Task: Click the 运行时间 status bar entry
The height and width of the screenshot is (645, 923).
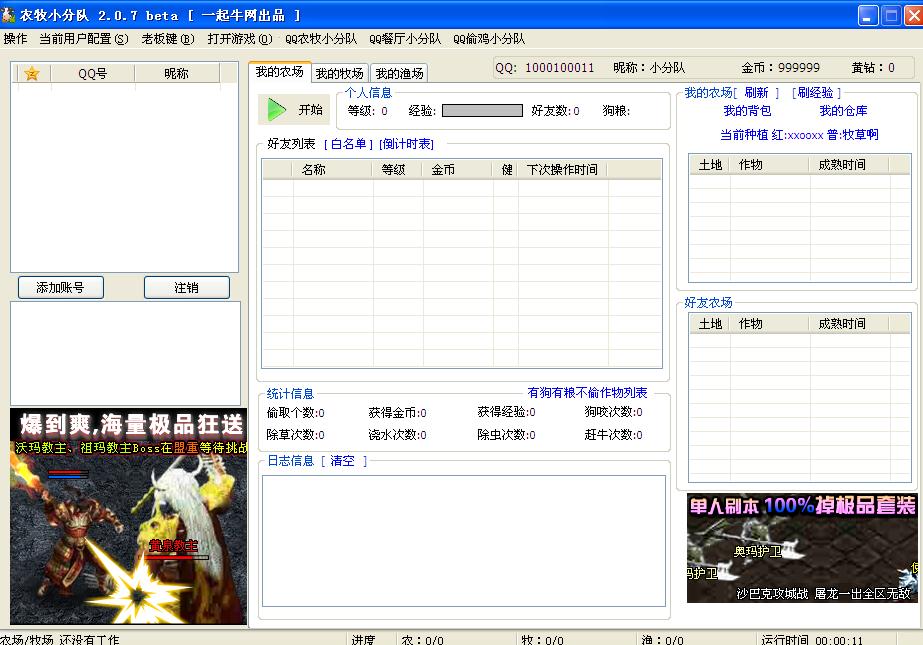Action: [x=812, y=640]
